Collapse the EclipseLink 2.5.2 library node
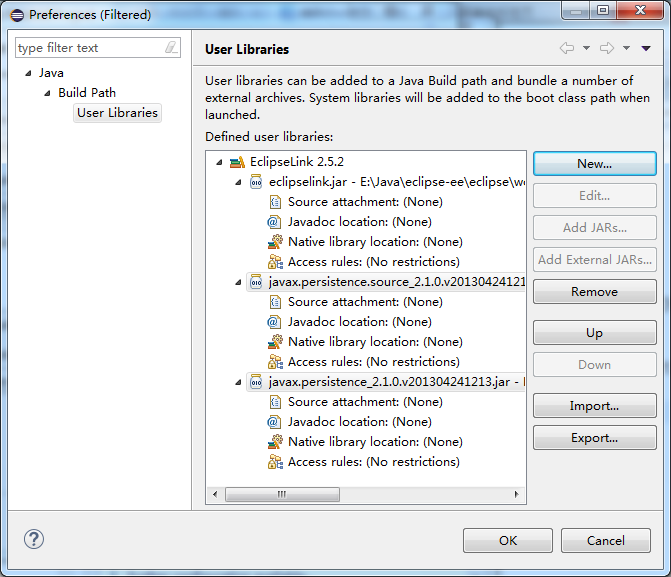 tap(220, 162)
